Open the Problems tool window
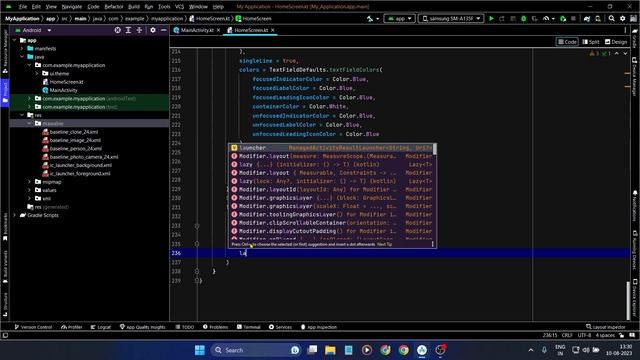The width and height of the screenshot is (640, 360). (x=216, y=327)
